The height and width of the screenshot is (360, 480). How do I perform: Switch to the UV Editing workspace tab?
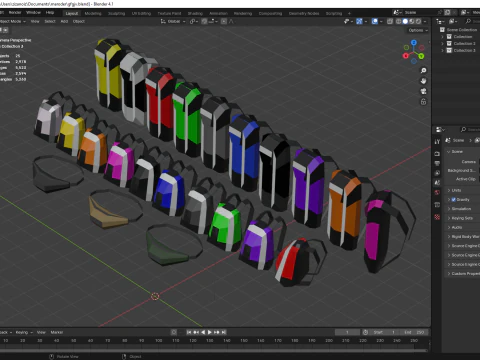141,13
